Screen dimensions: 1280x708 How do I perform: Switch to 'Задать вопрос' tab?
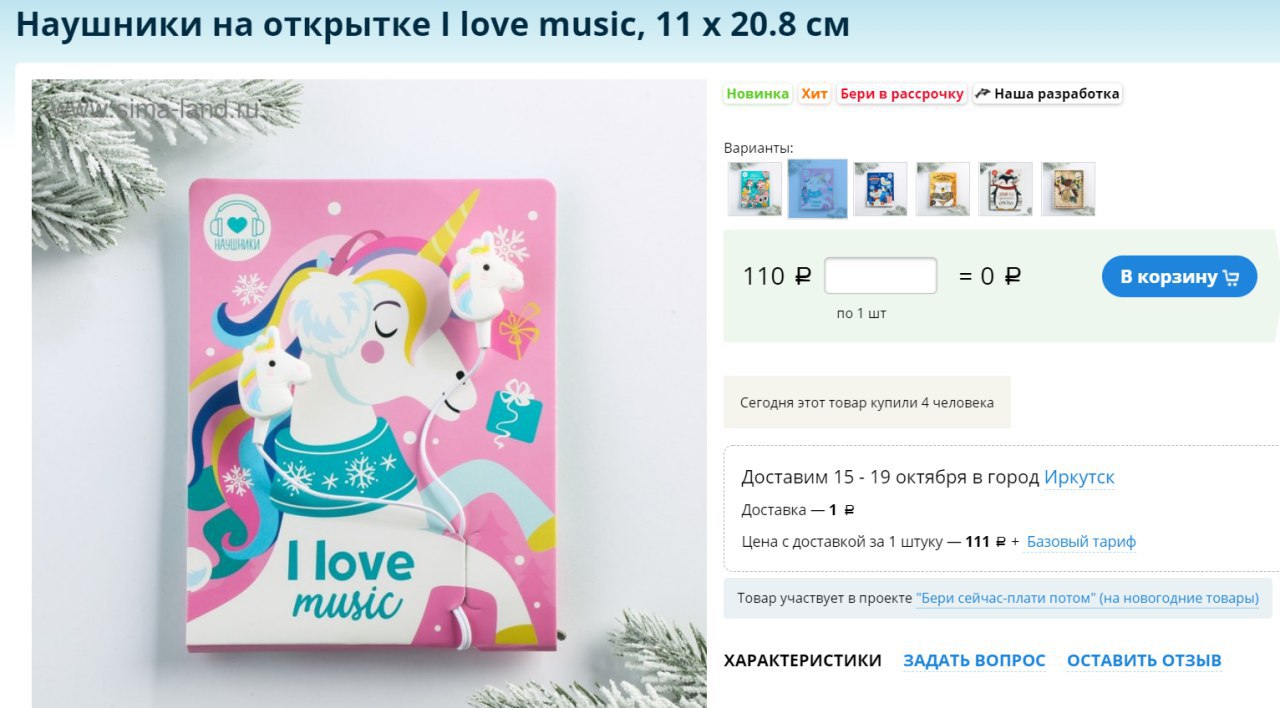974,660
